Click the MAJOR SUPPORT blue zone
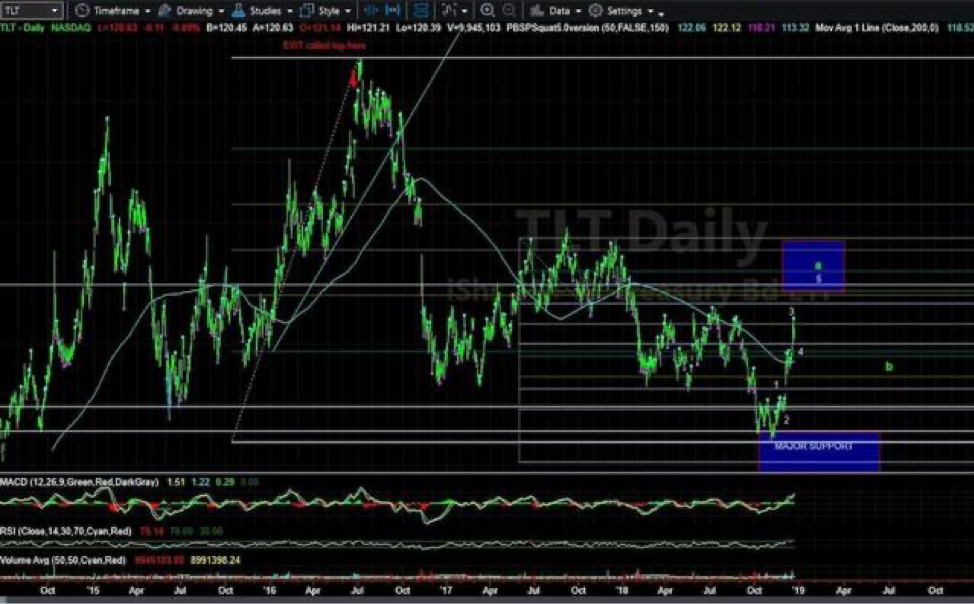Image resolution: width=974 pixels, height=604 pixels. [x=820, y=450]
